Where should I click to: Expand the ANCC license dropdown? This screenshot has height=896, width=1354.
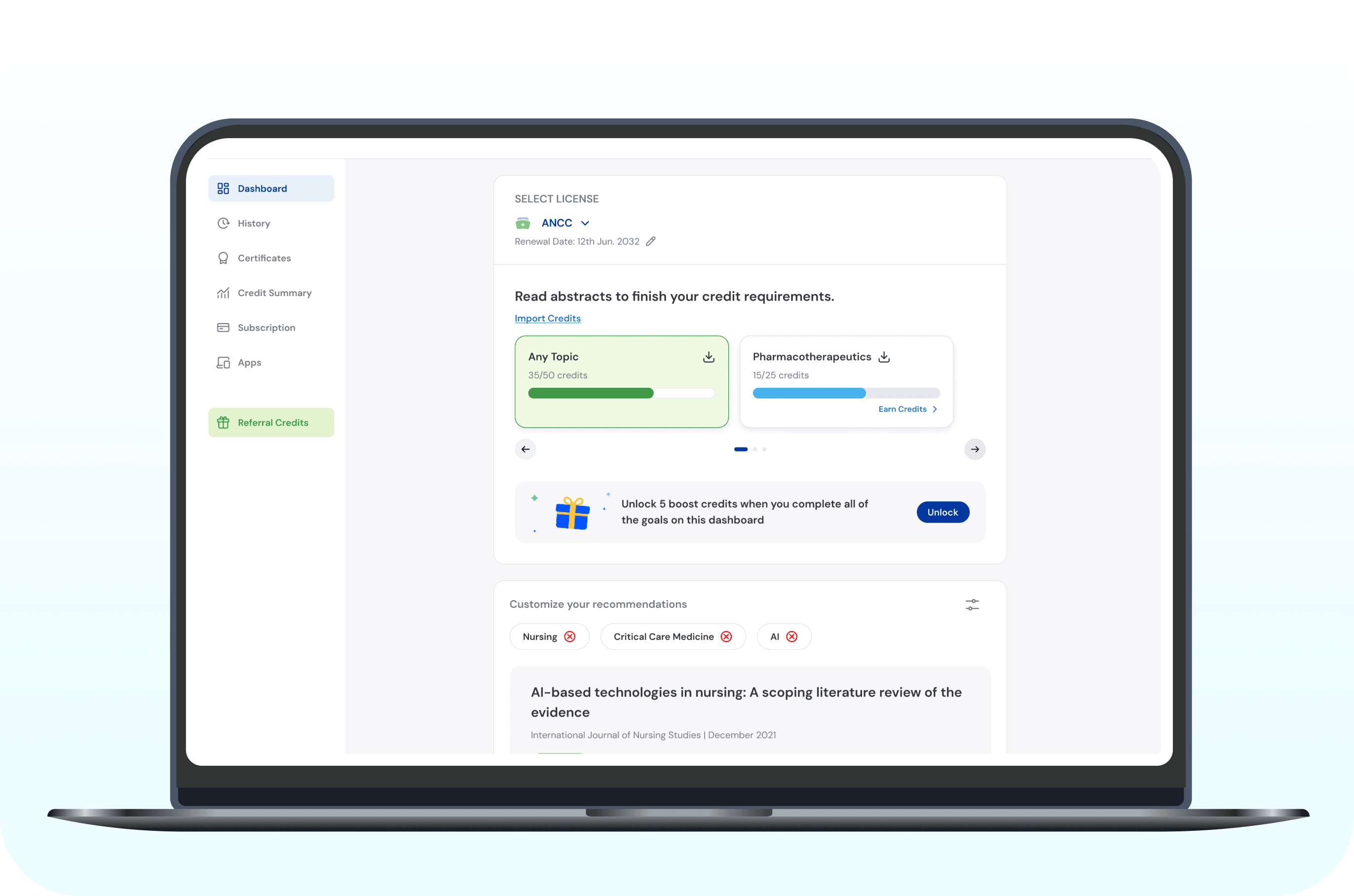click(585, 223)
